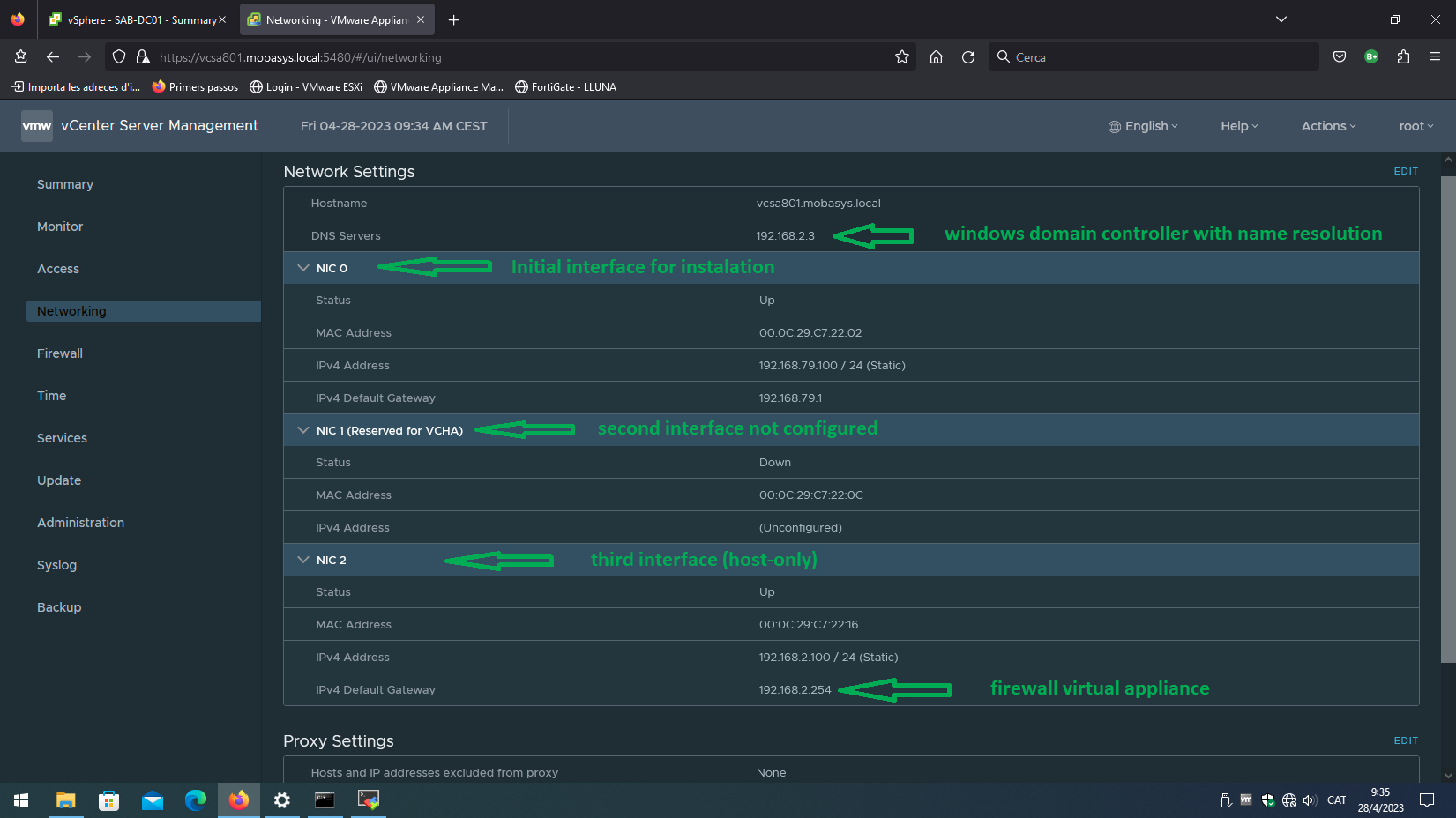Open the Update page
1456x818 pixels.
pyautogui.click(x=59, y=480)
